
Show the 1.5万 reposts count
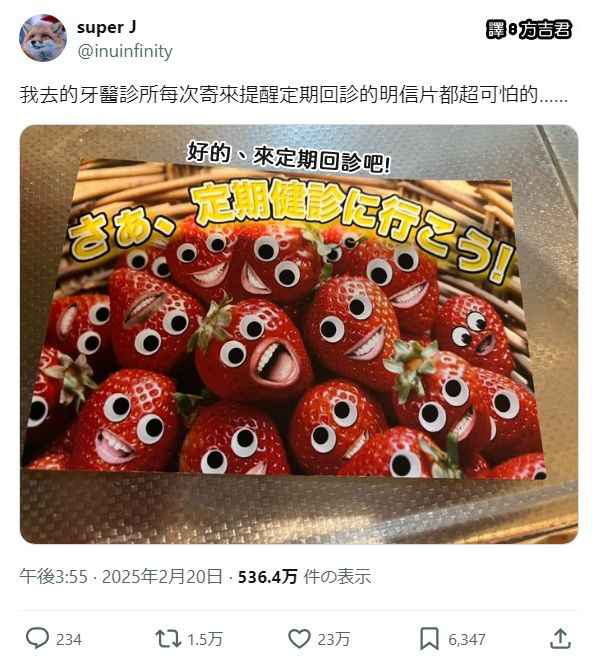click(205, 639)
